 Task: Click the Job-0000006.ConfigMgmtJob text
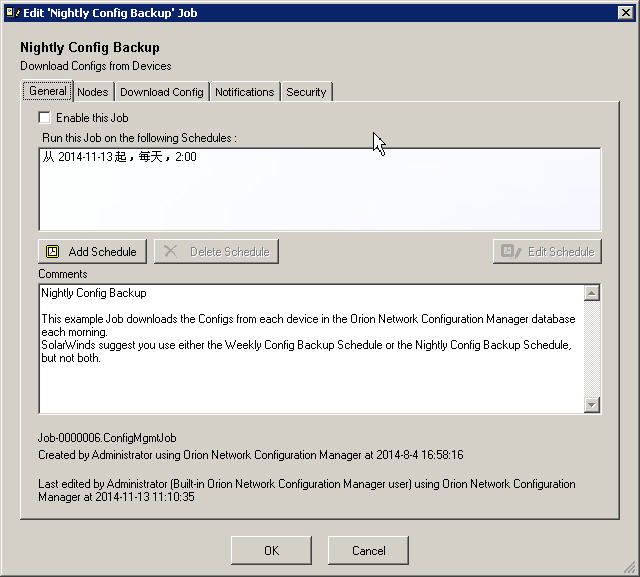(107, 438)
